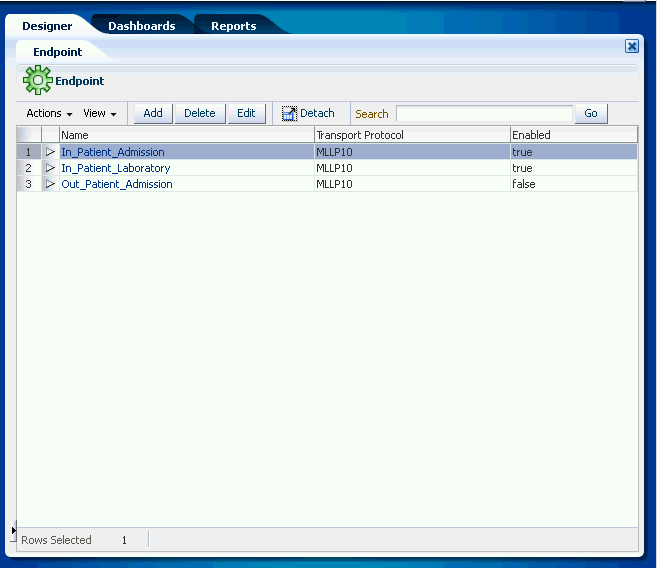Click the Detach table icon
Image resolution: width=657 pixels, height=568 pixels.
(289, 114)
